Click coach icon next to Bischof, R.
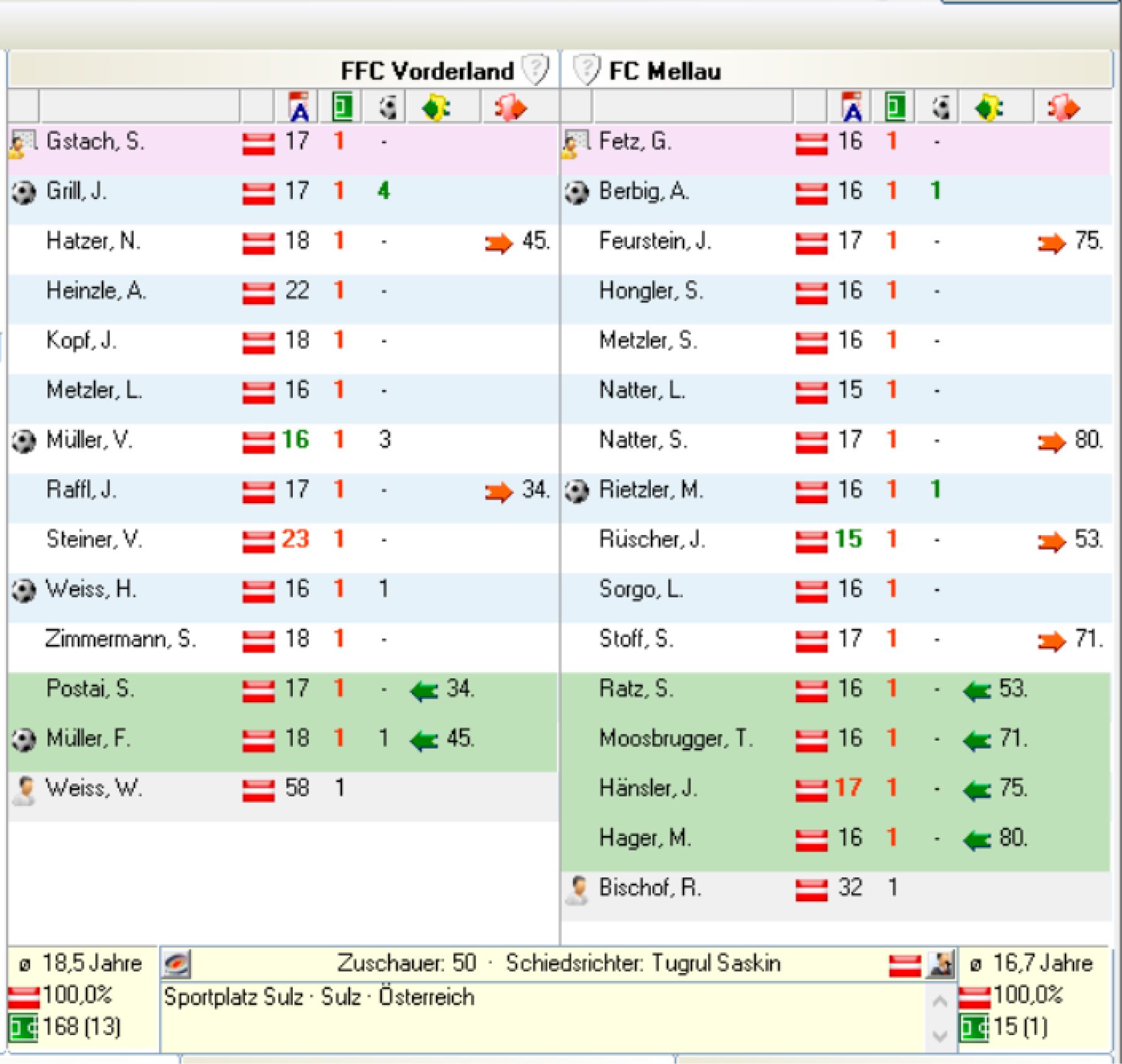This screenshot has height=1064, width=1122. coord(576,890)
